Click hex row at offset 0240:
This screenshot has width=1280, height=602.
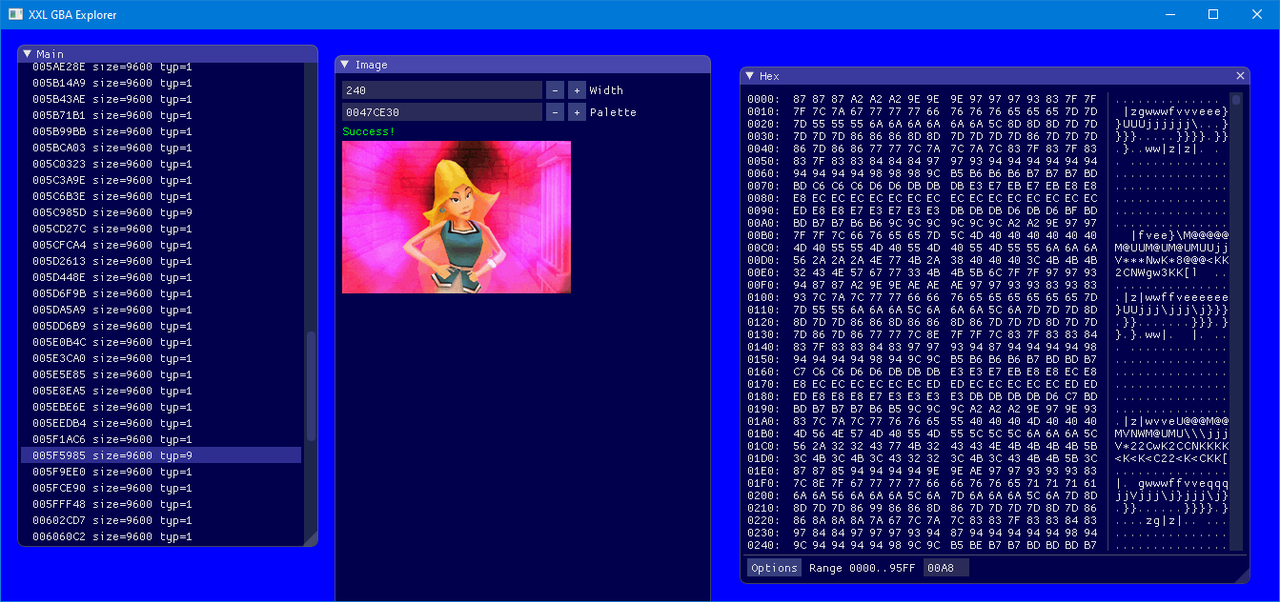click(988, 545)
